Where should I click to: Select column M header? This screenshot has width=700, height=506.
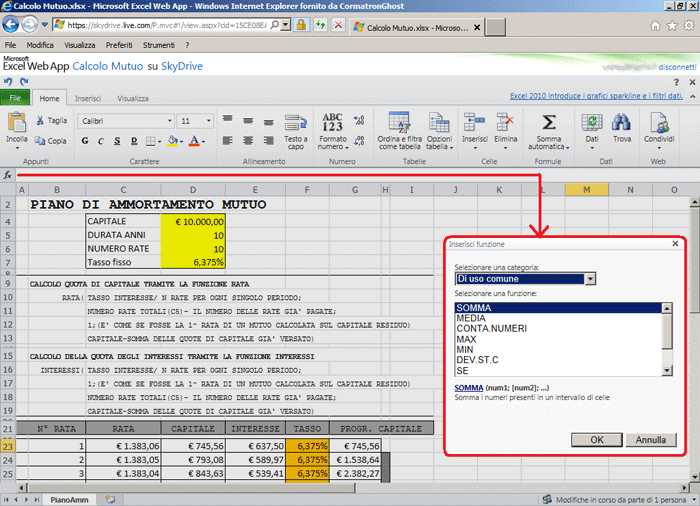point(587,190)
